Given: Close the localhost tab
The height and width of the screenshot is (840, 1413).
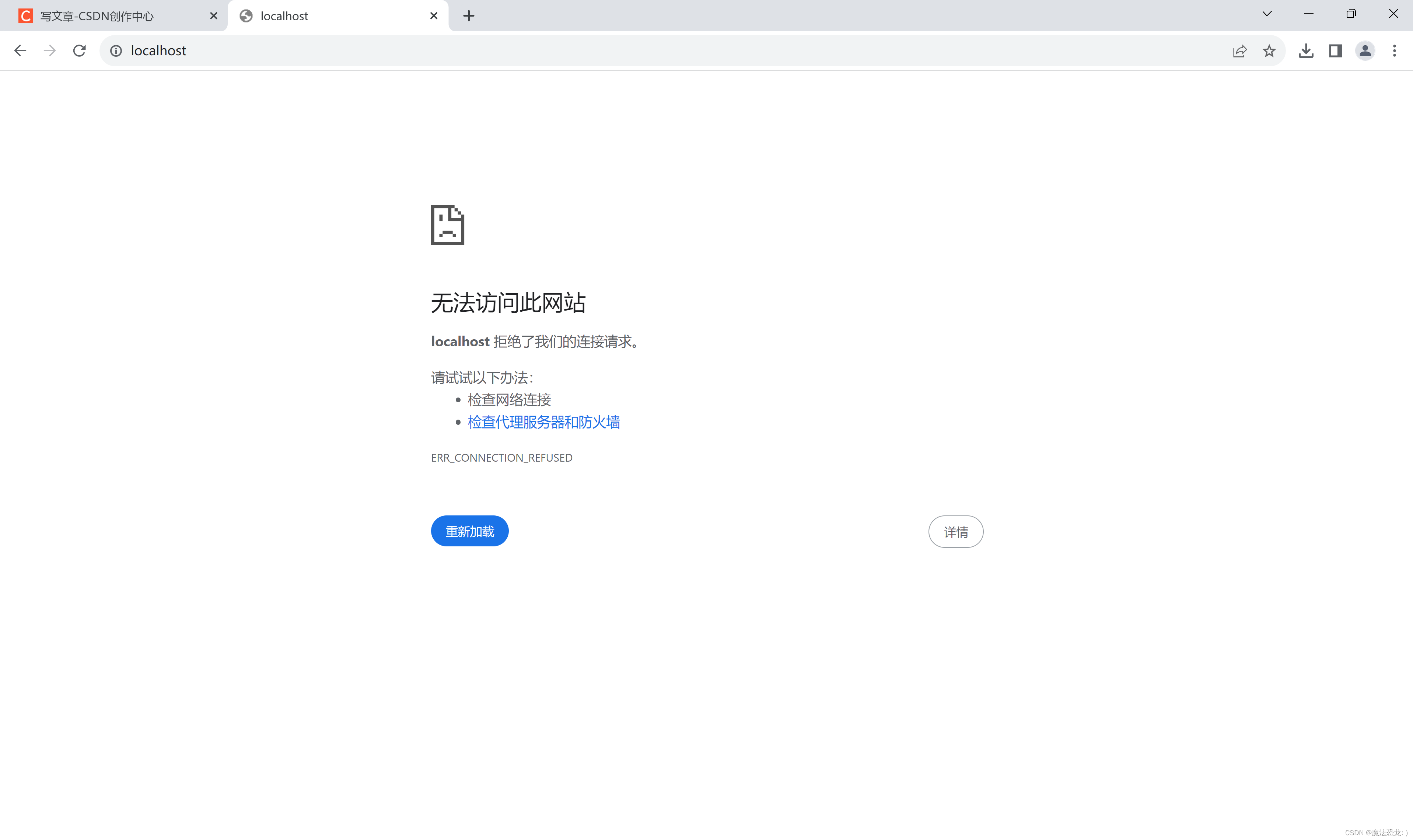Looking at the screenshot, I should [x=434, y=16].
